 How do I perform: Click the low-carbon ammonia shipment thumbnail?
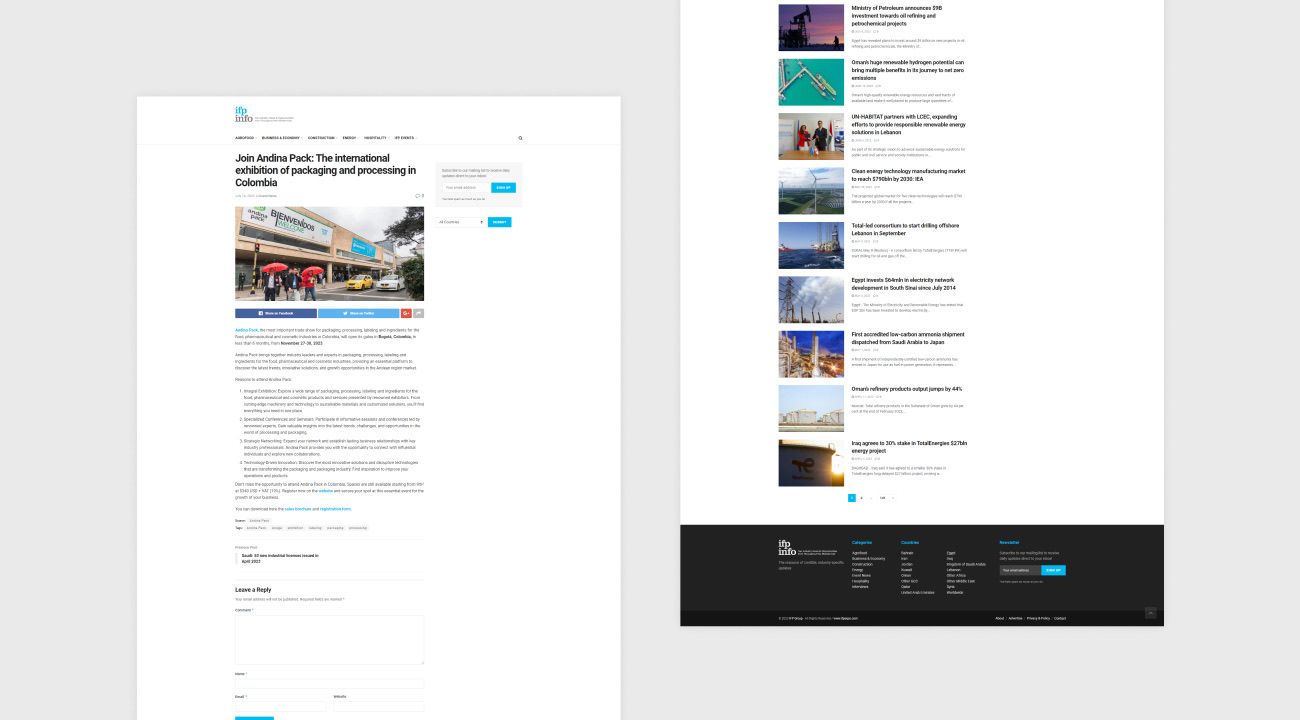(811, 354)
